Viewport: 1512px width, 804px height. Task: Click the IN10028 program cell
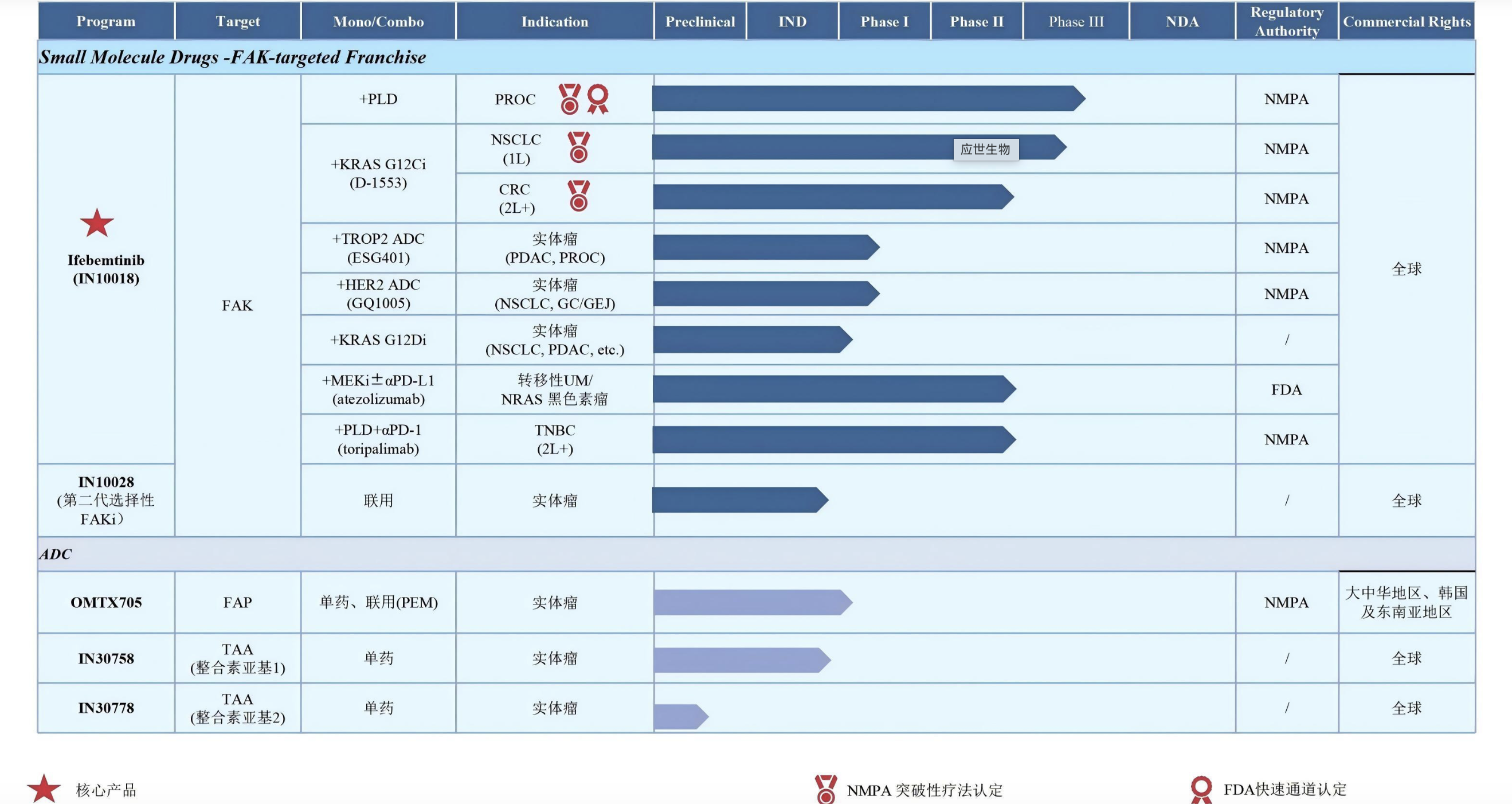[x=106, y=501]
